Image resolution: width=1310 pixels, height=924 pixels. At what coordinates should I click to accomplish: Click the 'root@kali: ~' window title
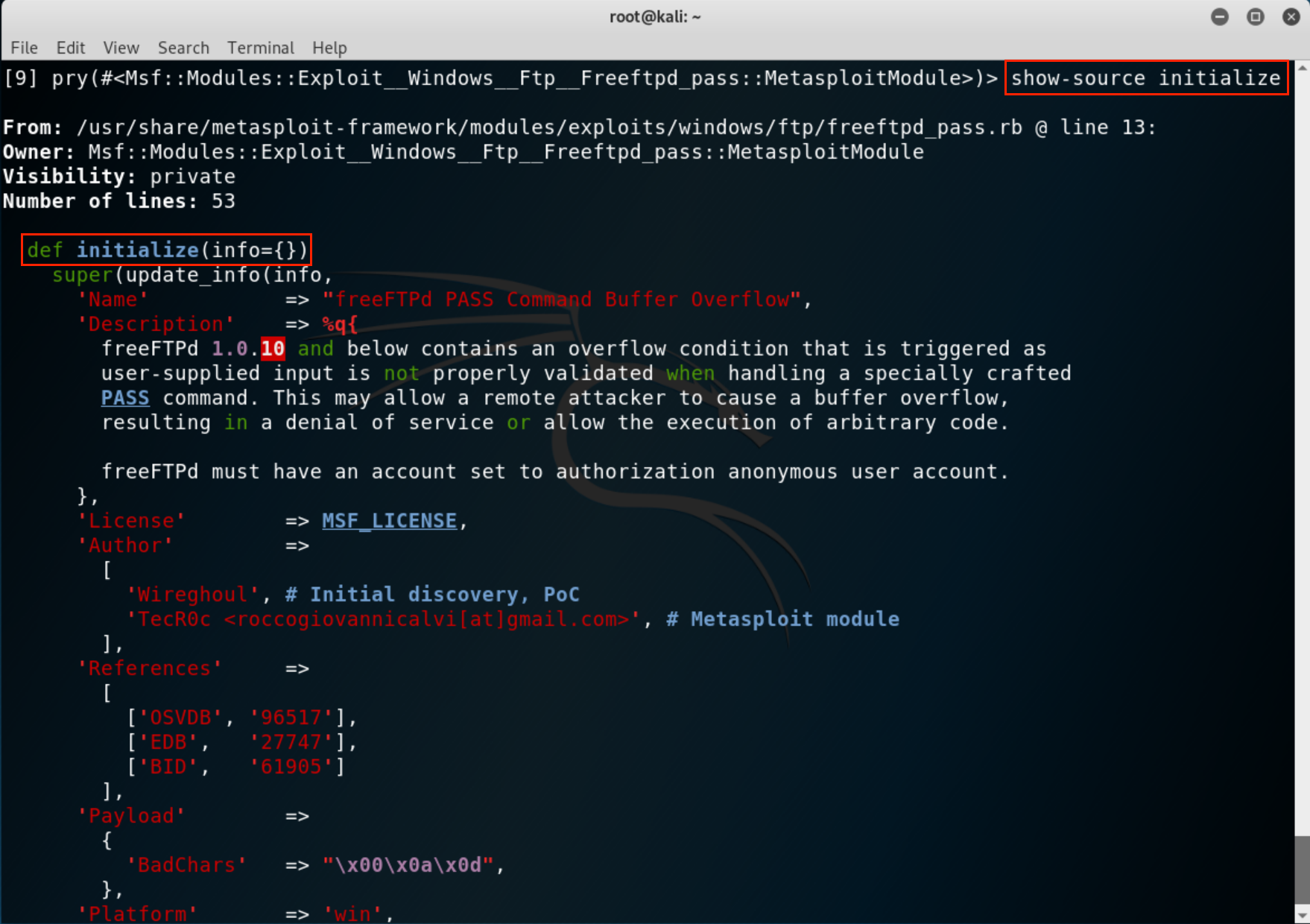pyautogui.click(x=655, y=16)
